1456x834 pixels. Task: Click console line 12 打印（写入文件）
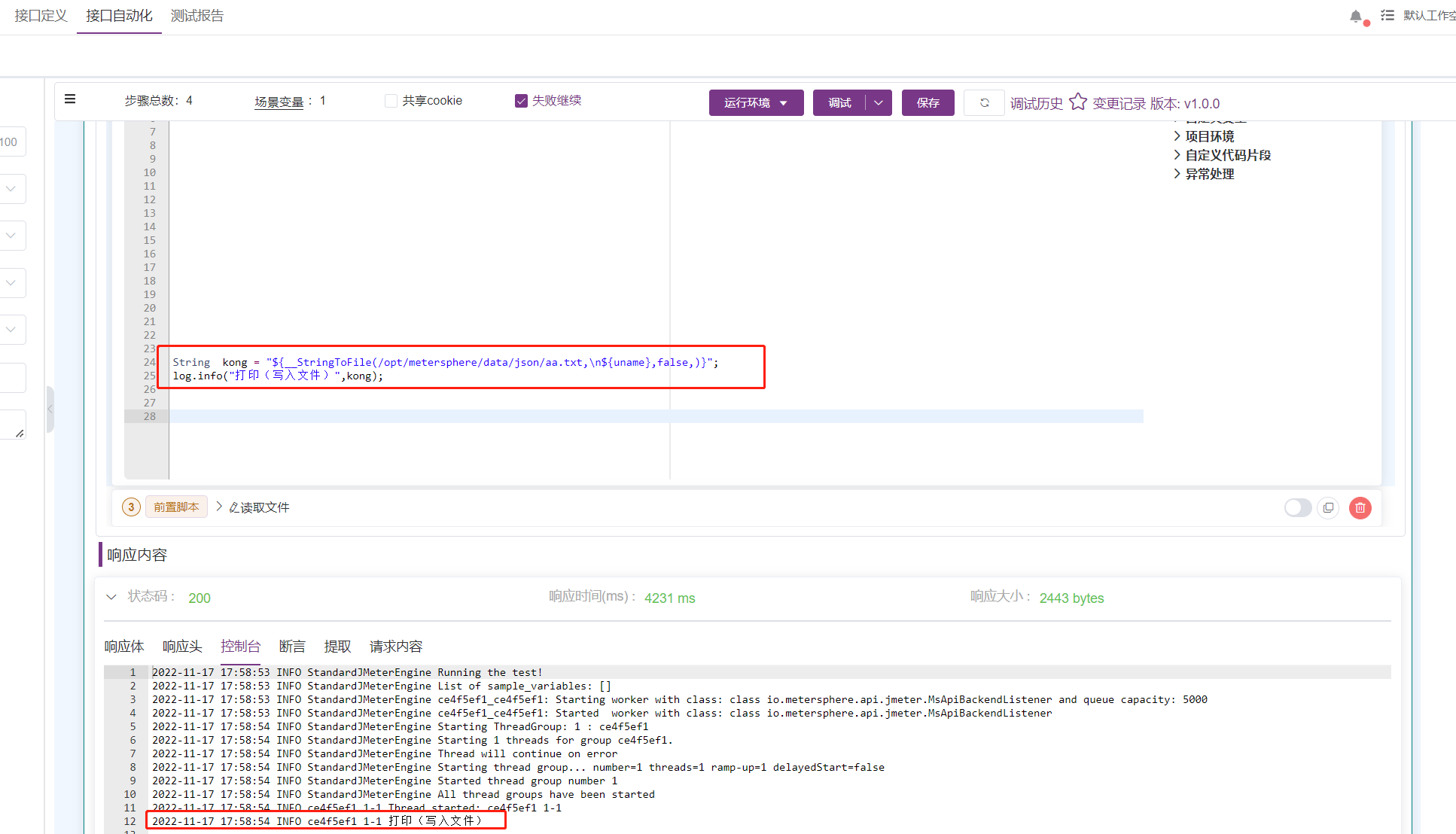point(318,821)
